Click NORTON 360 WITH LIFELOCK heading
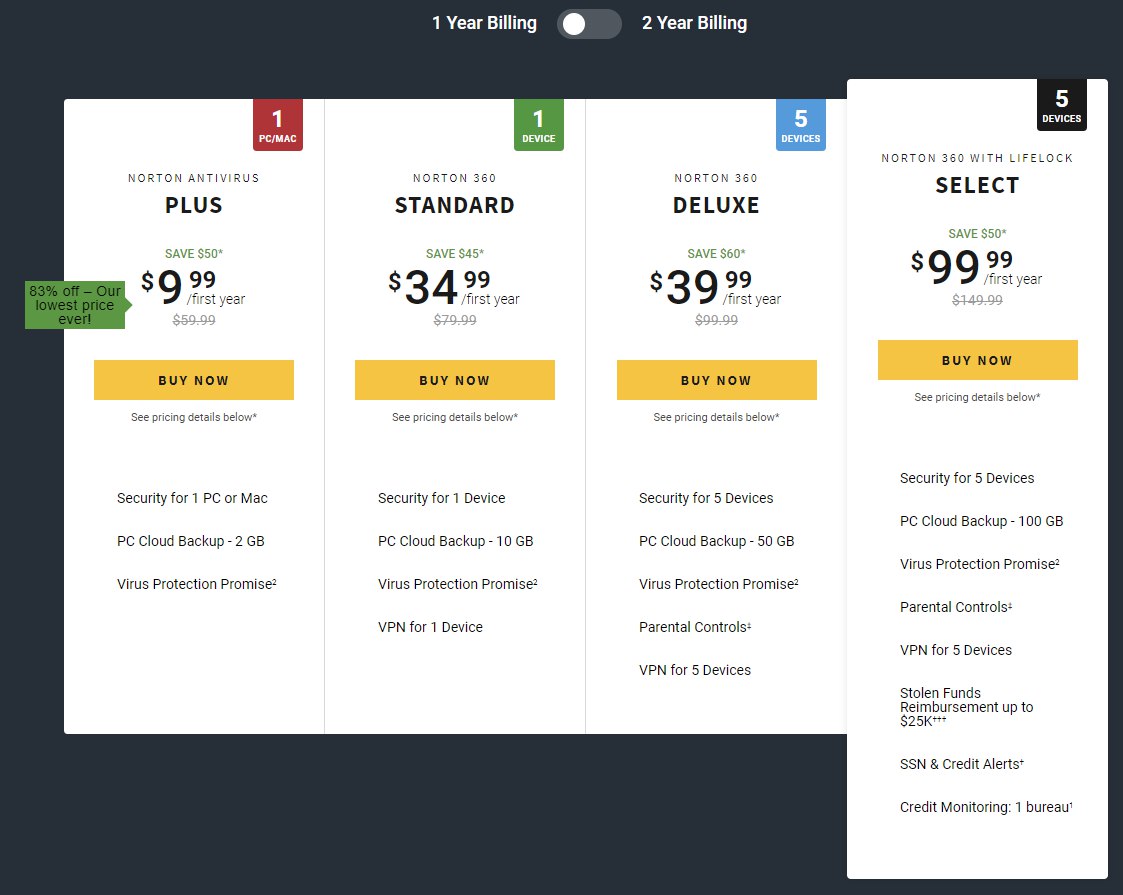This screenshot has height=895, width=1123. (978, 158)
